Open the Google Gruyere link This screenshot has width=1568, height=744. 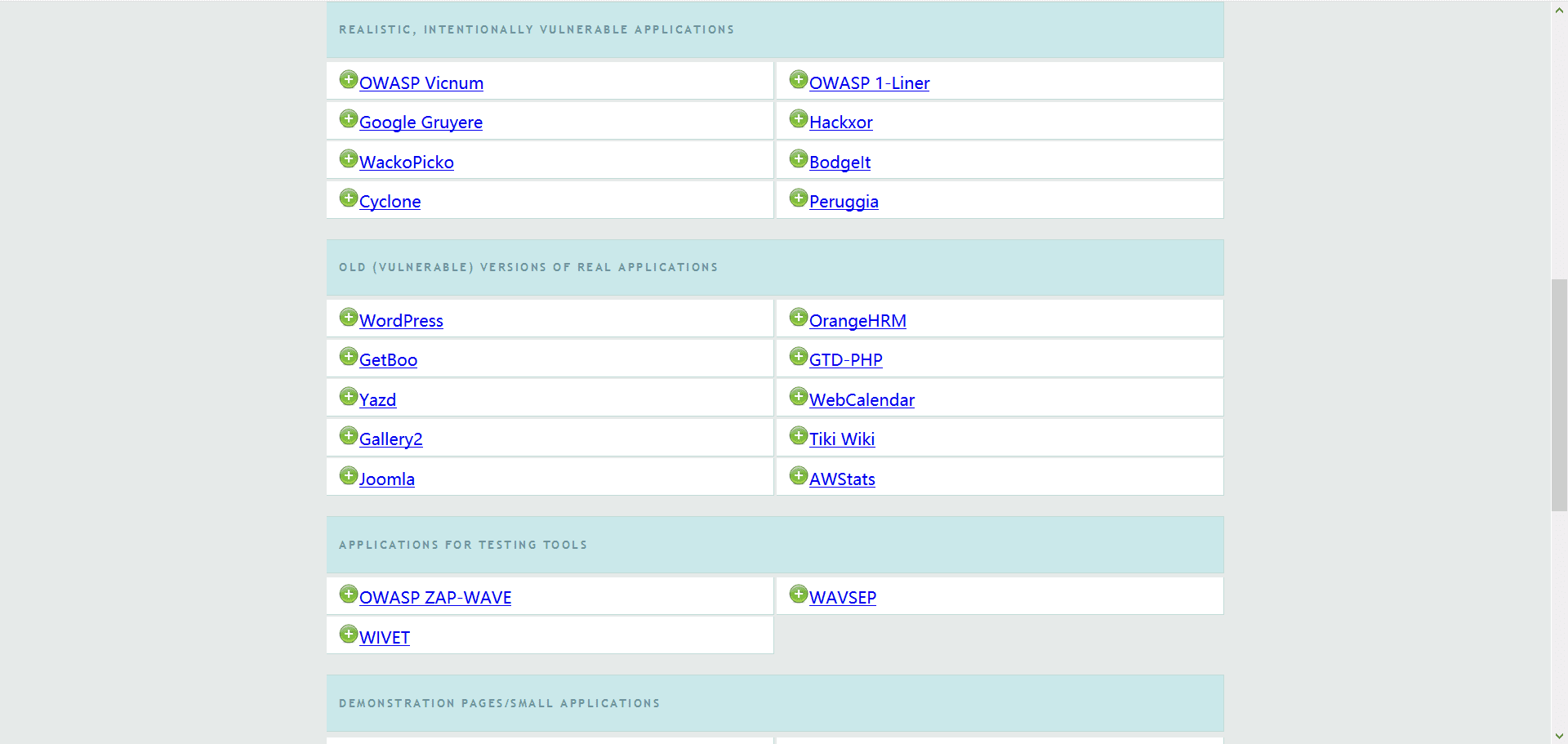(421, 123)
